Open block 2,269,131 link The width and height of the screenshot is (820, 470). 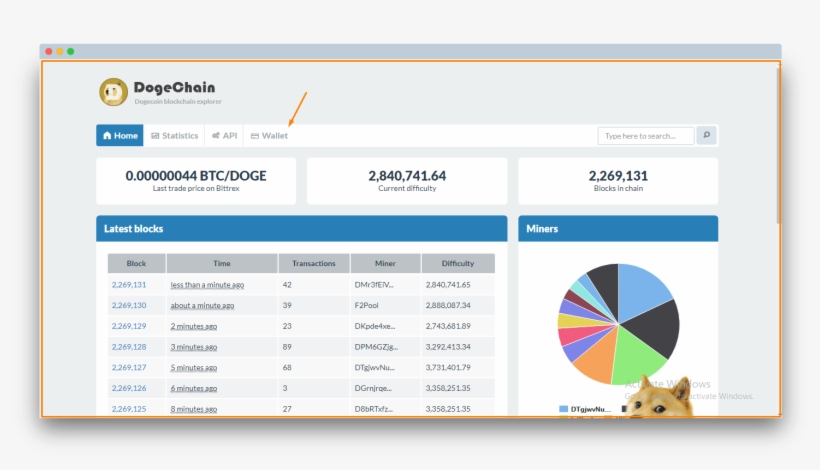coord(129,285)
